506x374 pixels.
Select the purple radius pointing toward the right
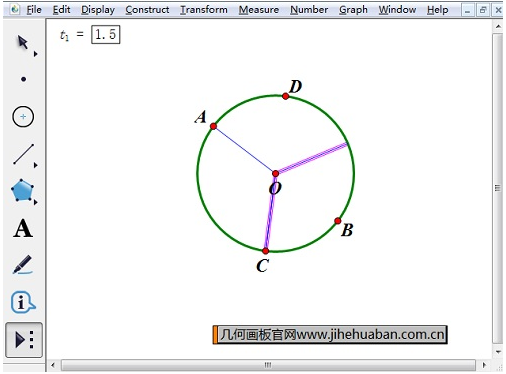[312, 158]
